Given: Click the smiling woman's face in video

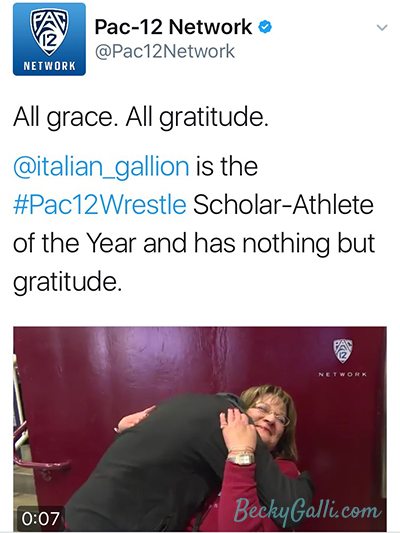Looking at the screenshot, I should (x=270, y=419).
